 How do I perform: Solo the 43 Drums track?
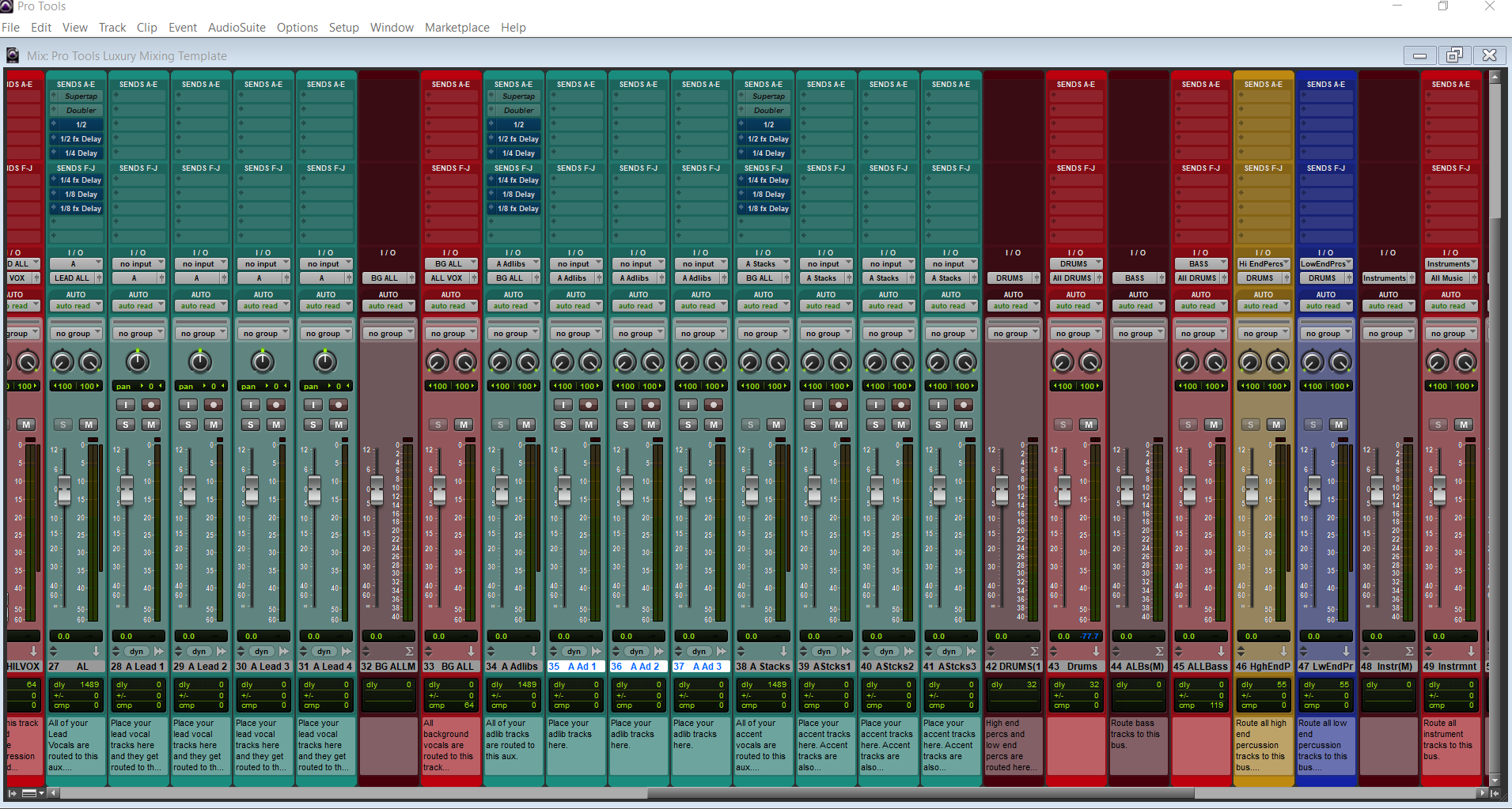[1064, 424]
